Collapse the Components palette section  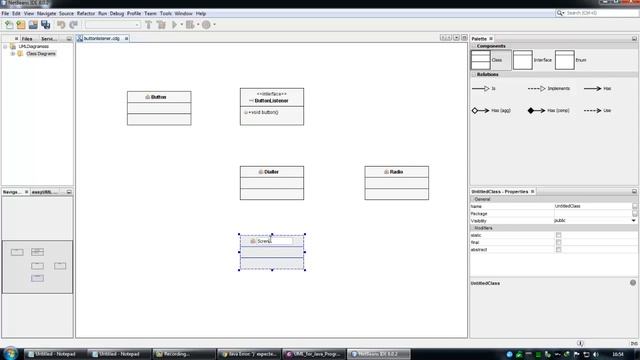pos(474,46)
